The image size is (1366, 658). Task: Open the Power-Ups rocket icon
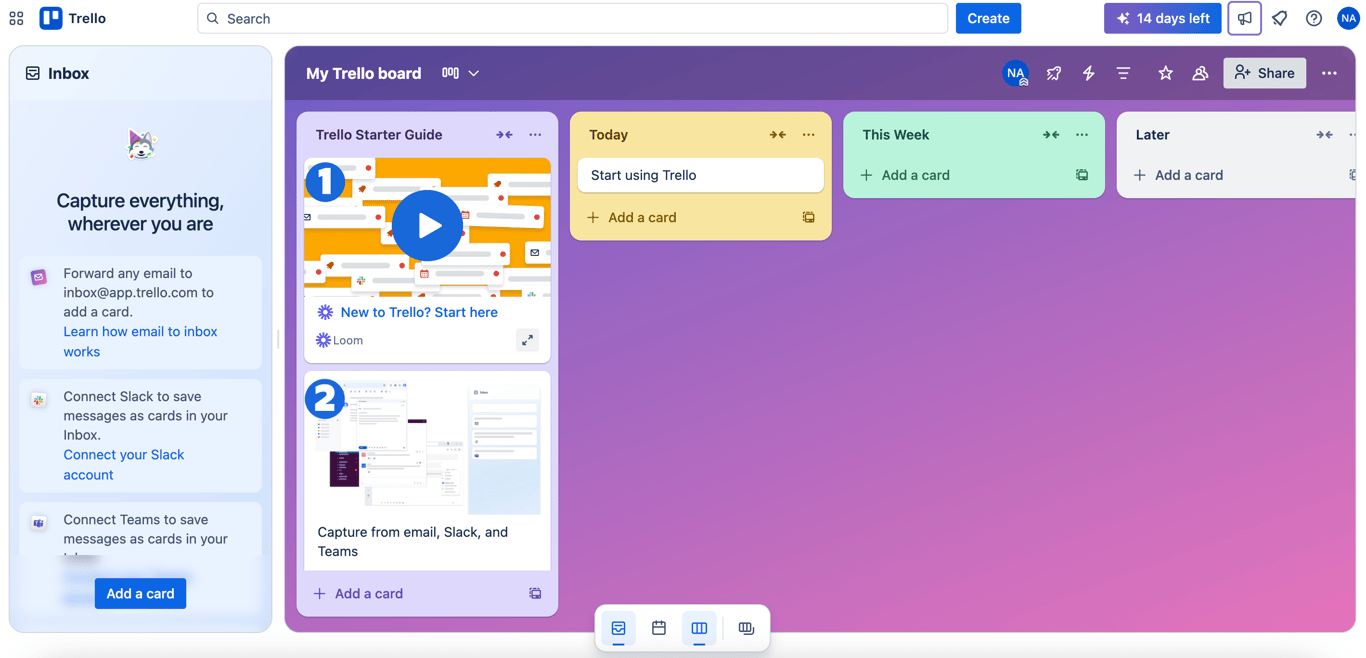click(1053, 73)
